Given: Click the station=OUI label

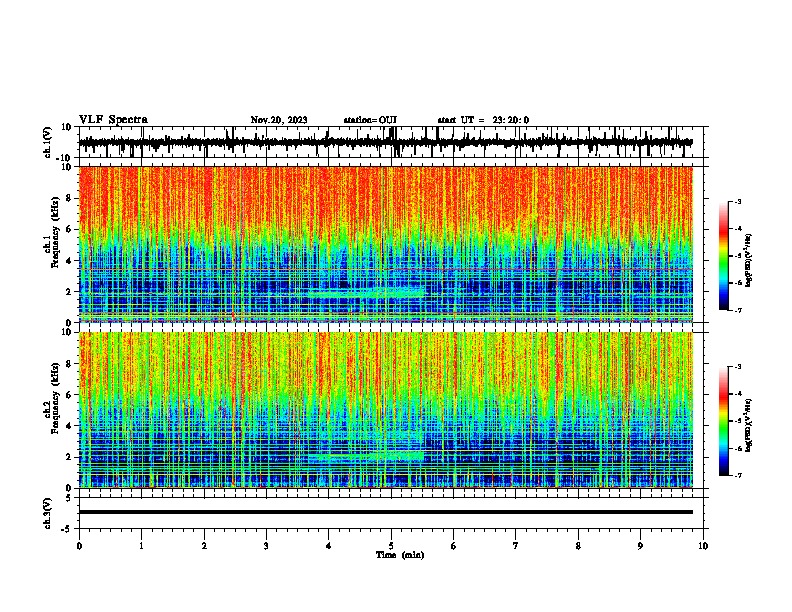Looking at the screenshot, I should tap(370, 120).
